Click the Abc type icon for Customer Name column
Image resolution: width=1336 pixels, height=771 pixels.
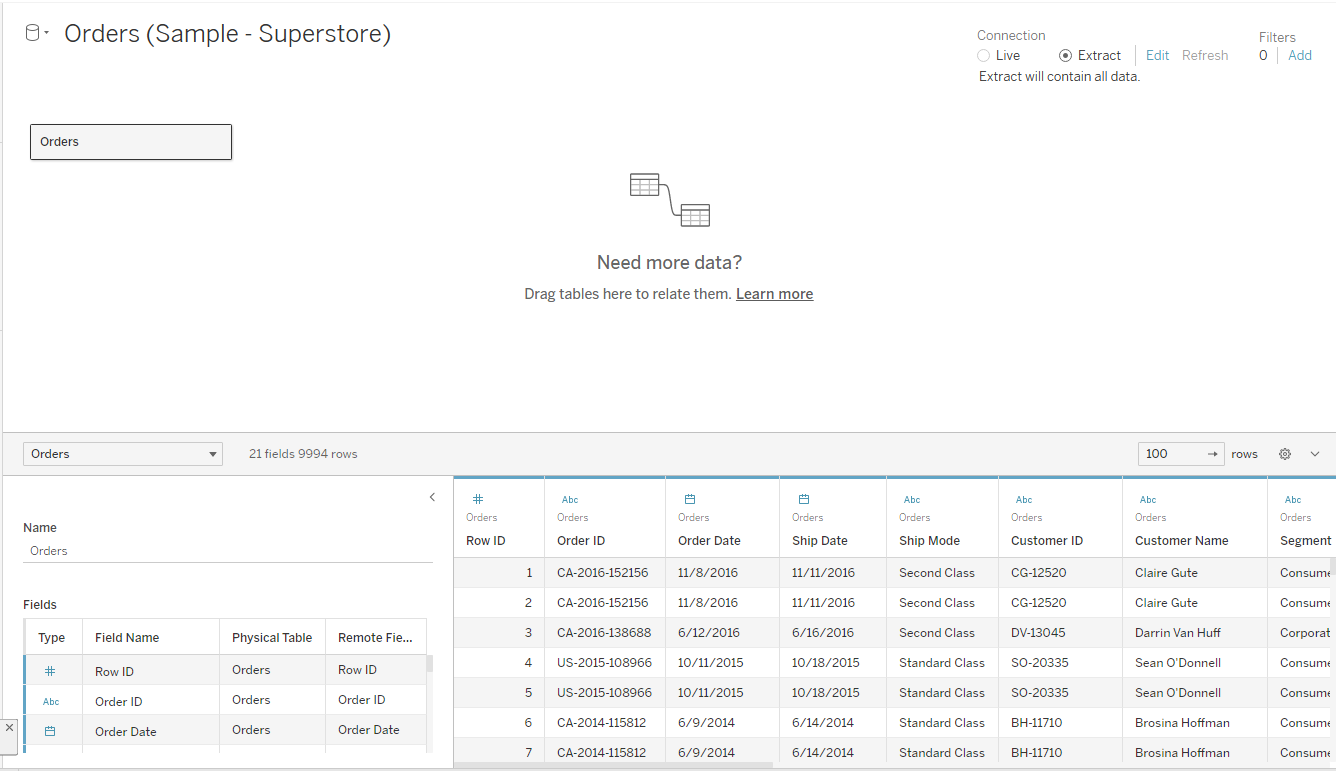point(1148,499)
